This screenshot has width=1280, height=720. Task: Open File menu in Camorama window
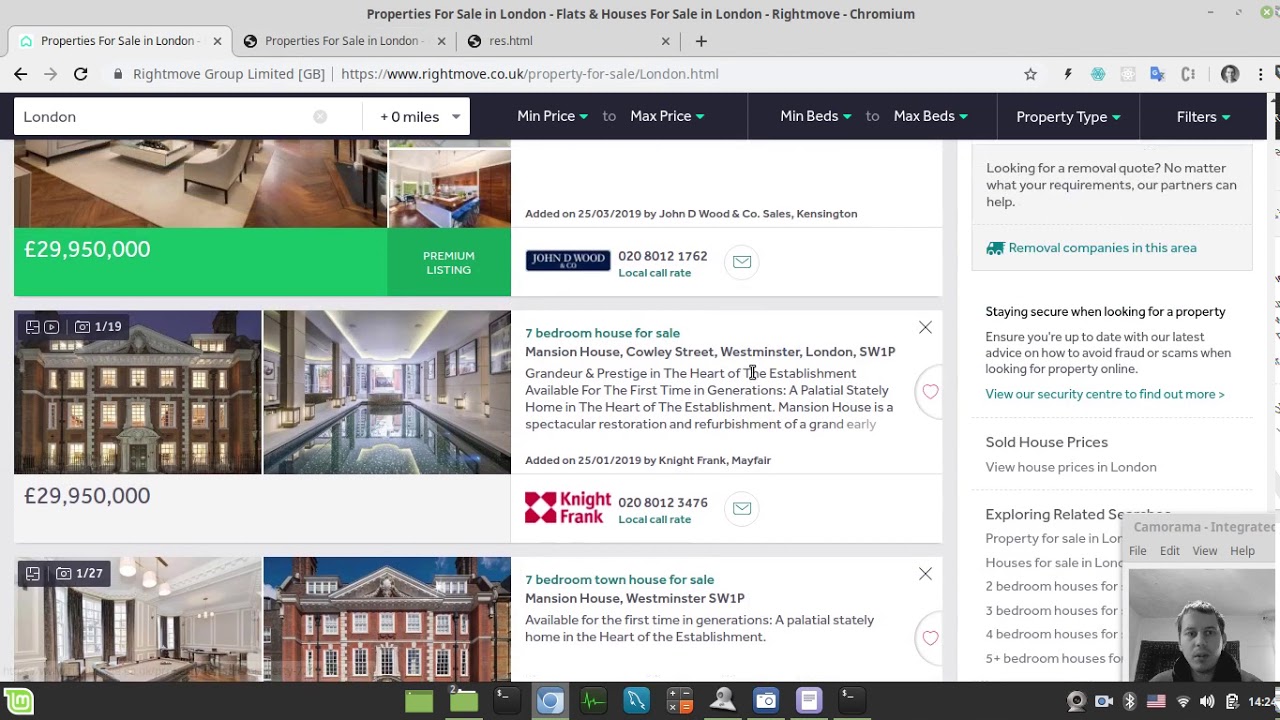[1138, 551]
